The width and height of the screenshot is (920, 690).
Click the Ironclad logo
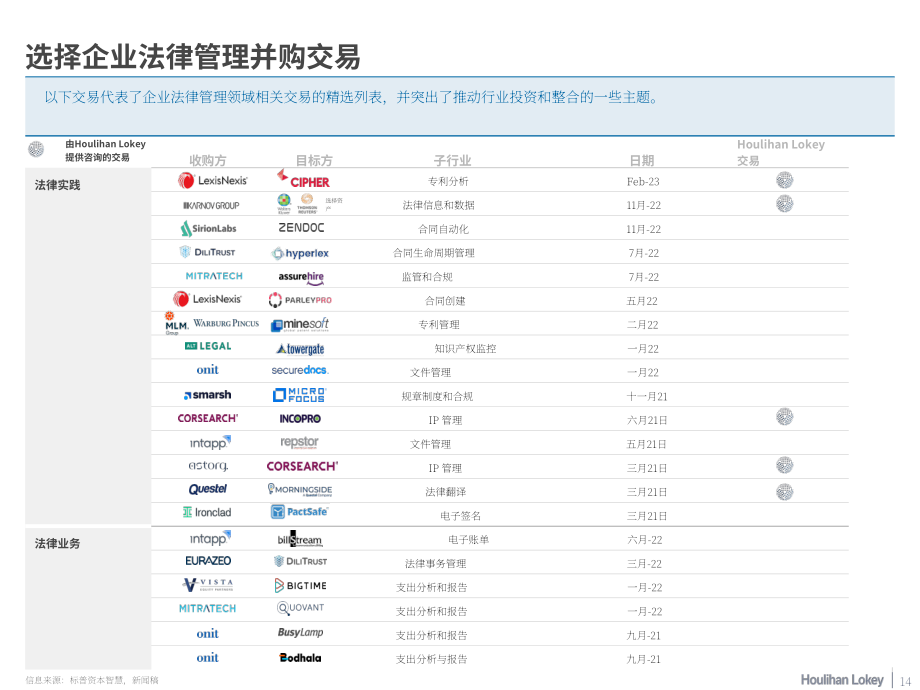tap(207, 512)
